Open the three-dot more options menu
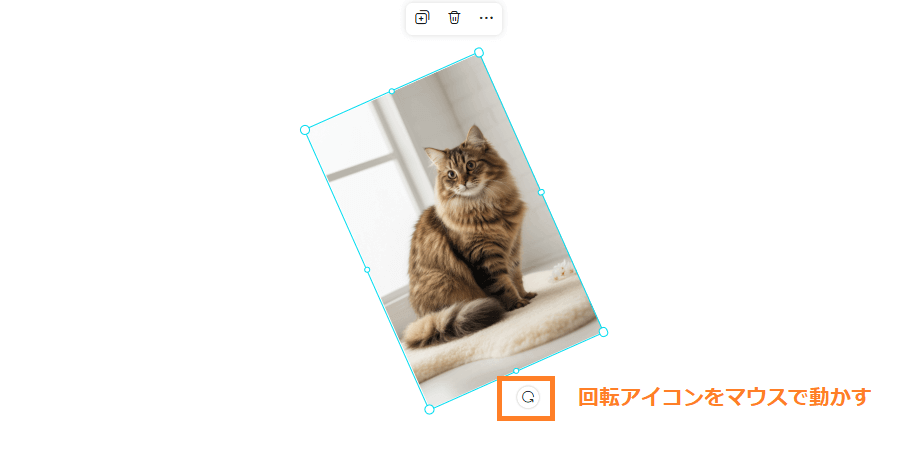 [x=486, y=18]
